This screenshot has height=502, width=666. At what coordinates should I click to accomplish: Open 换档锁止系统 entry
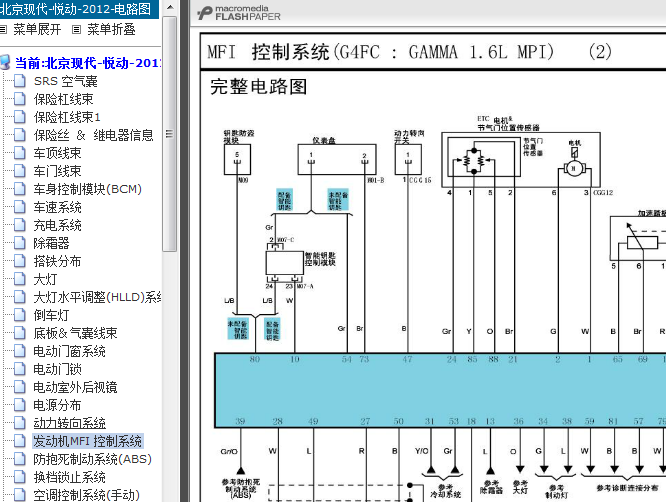70,477
